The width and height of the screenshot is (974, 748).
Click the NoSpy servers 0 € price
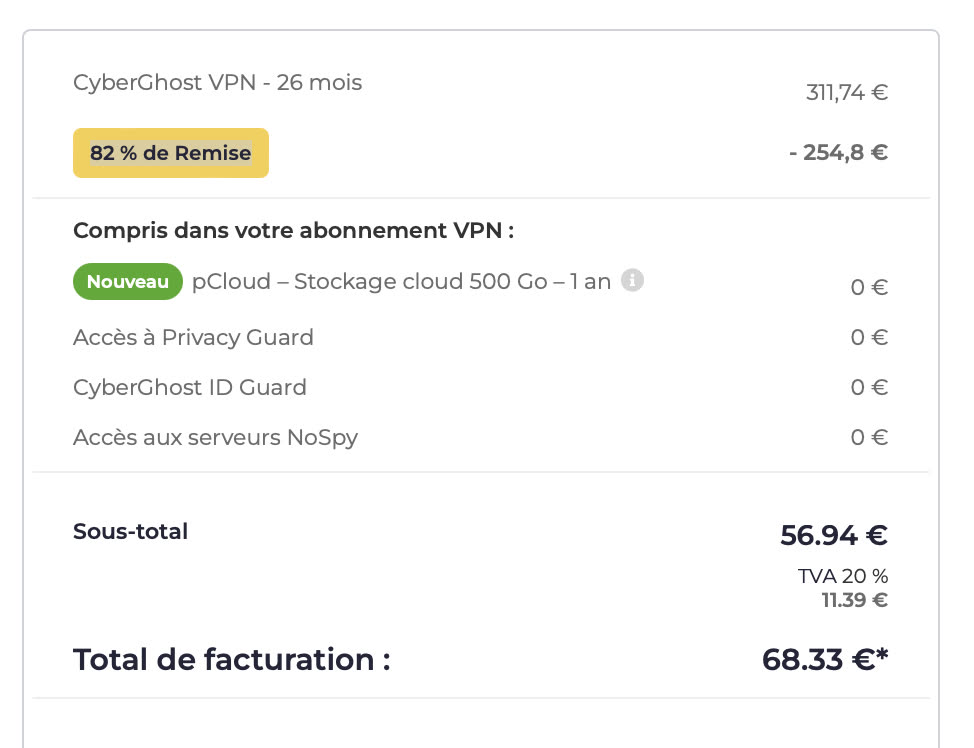869,437
